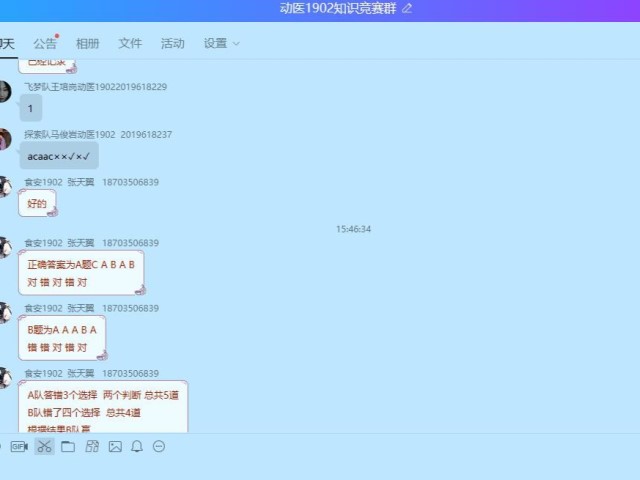640x480 pixels.
Task: Click sender name 飞梦队 above message 1
Action: click(x=96, y=87)
